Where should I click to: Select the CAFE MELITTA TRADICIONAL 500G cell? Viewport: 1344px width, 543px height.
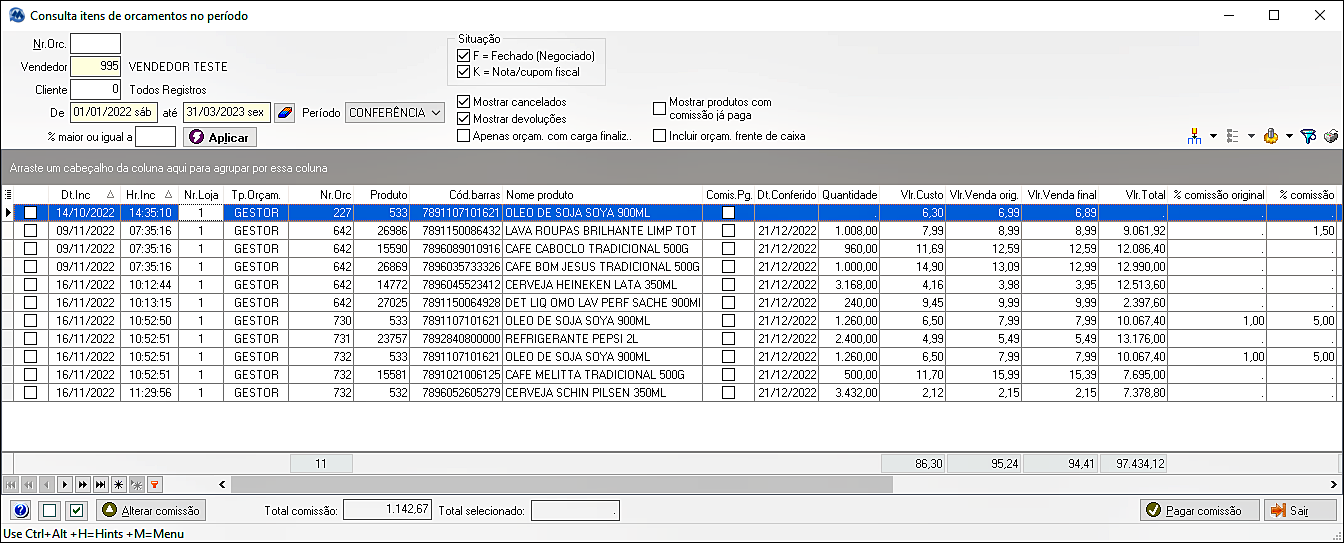[602, 375]
